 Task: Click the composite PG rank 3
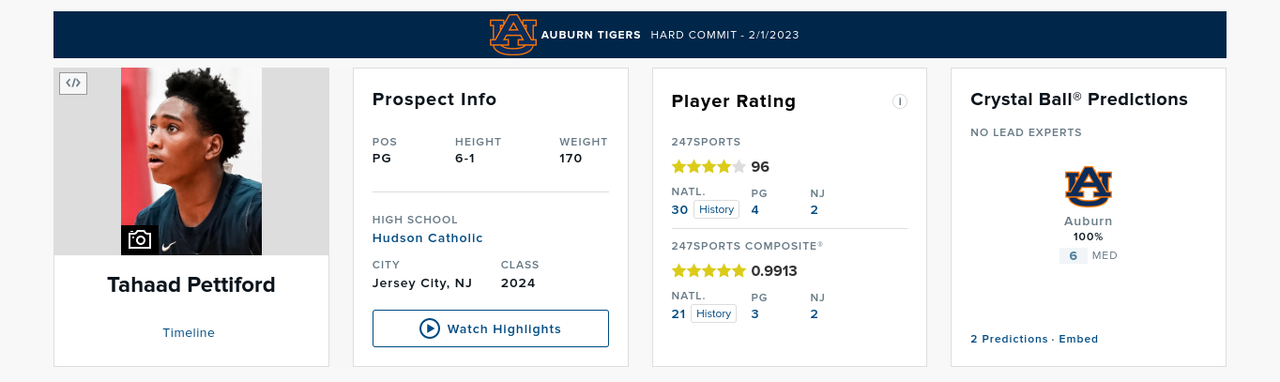click(755, 314)
